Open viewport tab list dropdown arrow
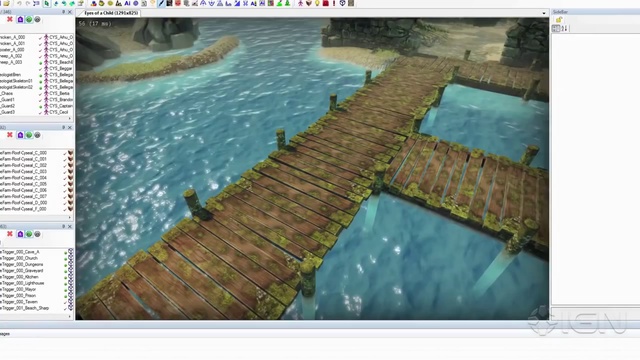Image resolution: width=640 pixels, height=360 pixels. [x=544, y=13]
